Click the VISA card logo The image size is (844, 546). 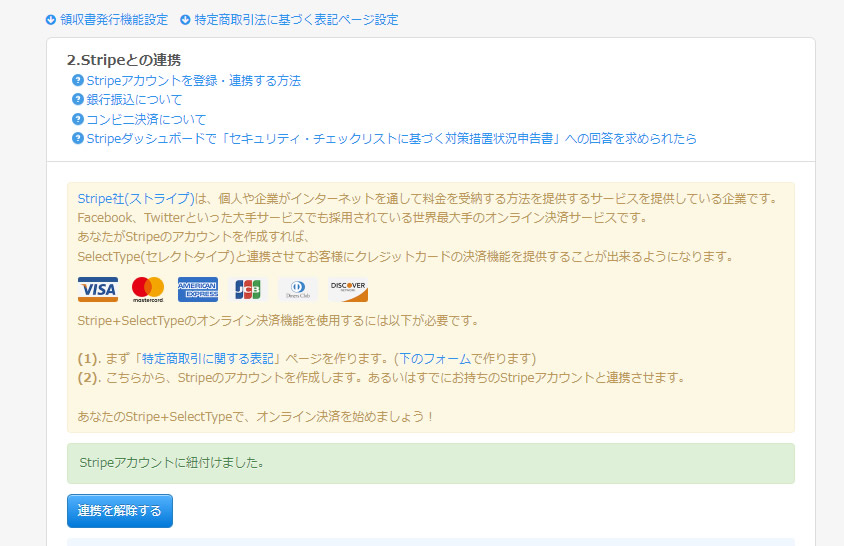click(98, 289)
